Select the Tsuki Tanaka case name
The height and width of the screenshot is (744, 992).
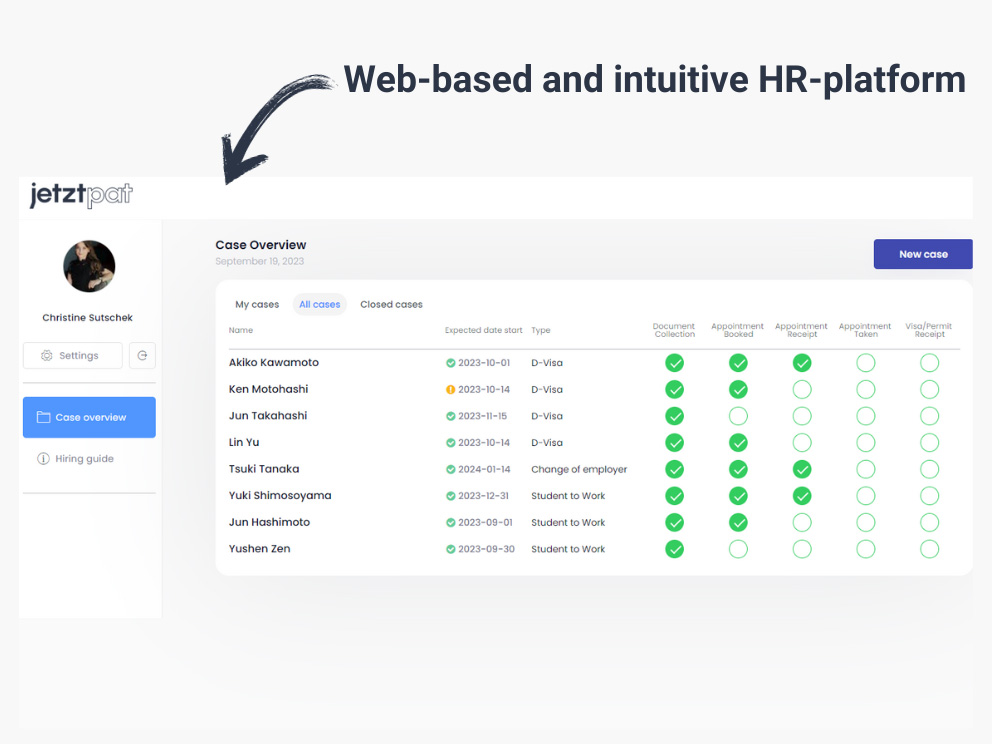point(264,469)
